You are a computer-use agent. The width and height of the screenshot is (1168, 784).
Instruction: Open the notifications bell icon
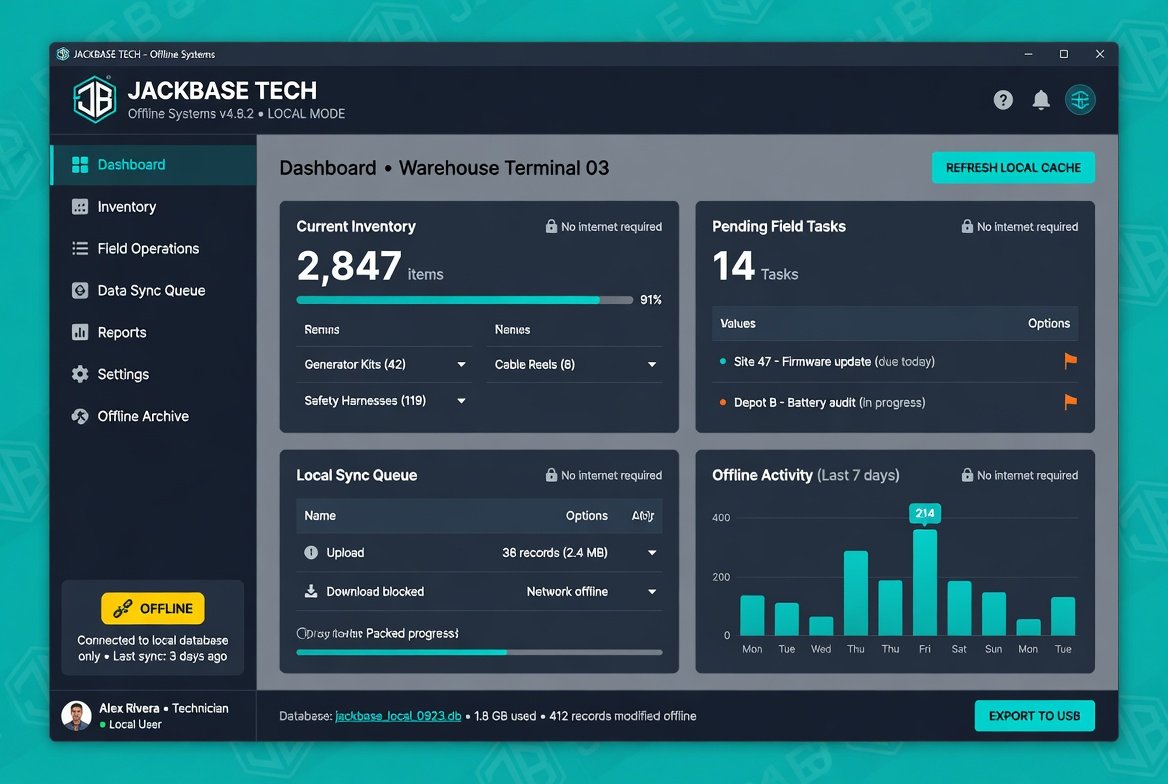(1041, 100)
